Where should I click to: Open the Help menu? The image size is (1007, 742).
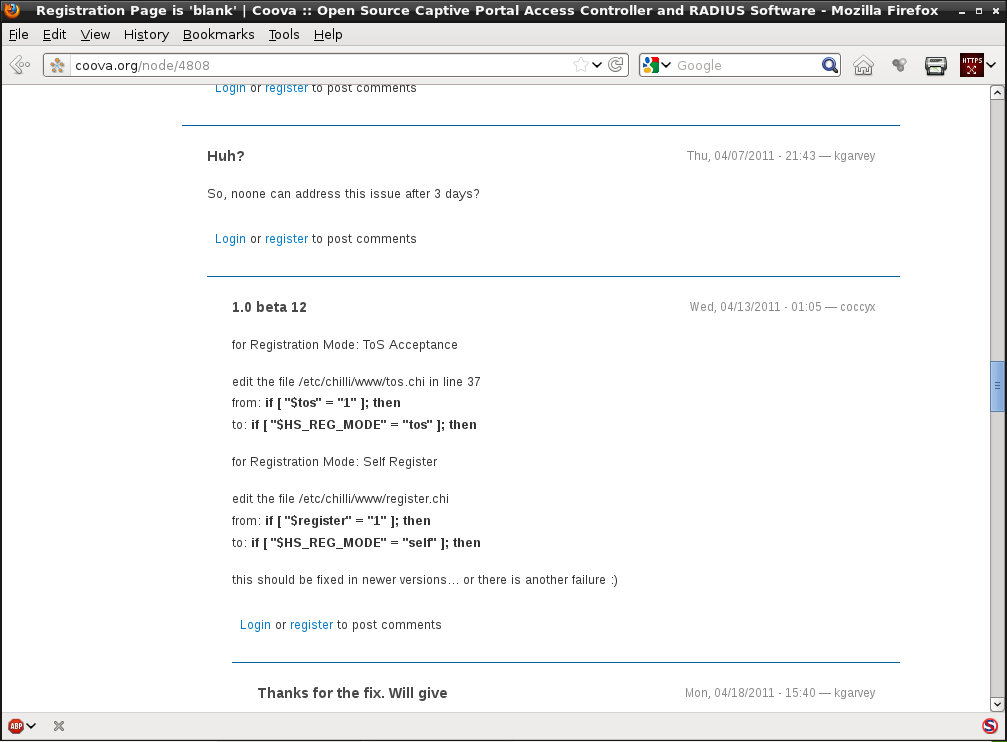328,35
